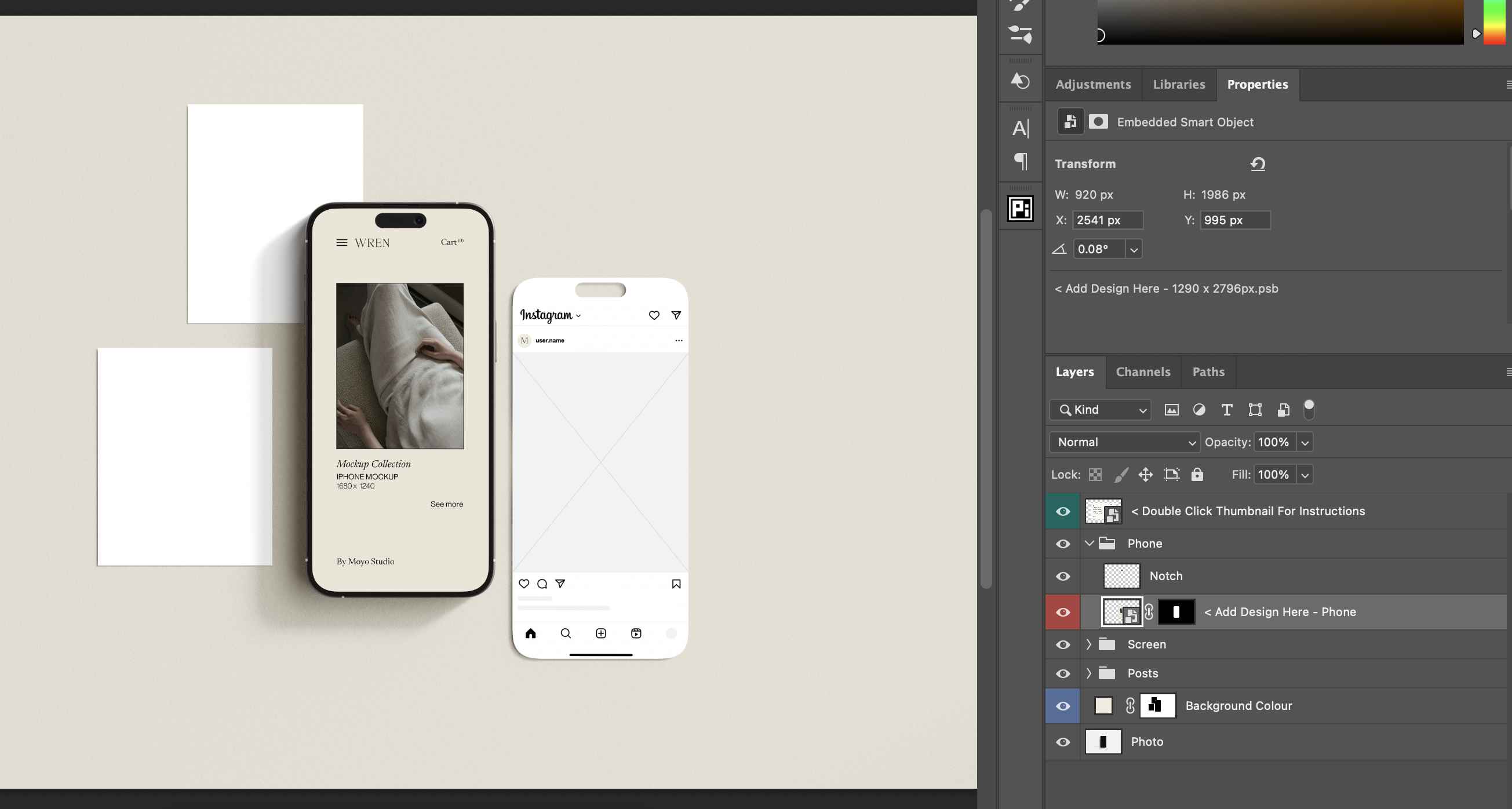Click the reset transform icon
The height and width of the screenshot is (809, 1512).
click(1257, 164)
